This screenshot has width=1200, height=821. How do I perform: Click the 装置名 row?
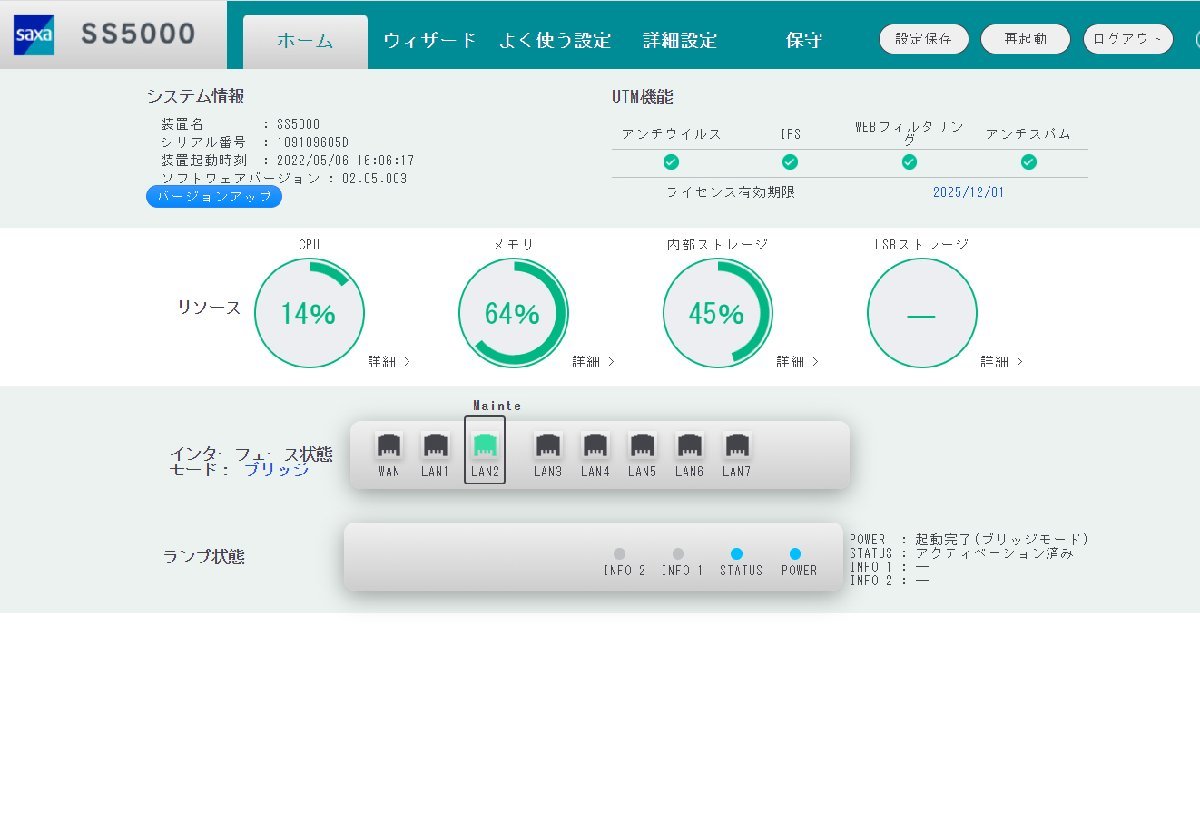(240, 124)
